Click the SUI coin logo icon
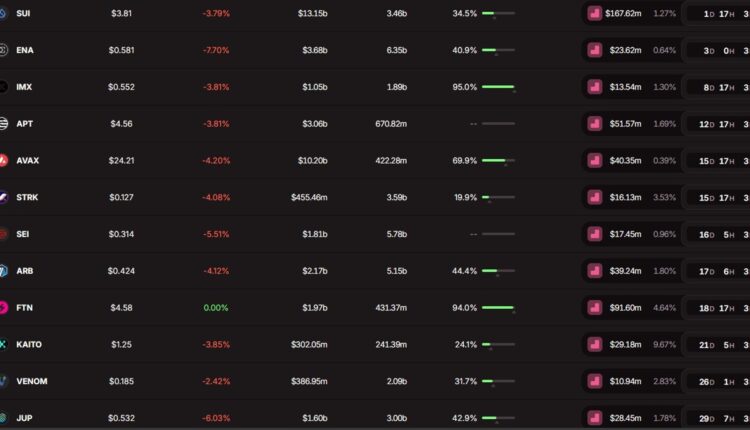The height and width of the screenshot is (430, 750). tap(3, 14)
